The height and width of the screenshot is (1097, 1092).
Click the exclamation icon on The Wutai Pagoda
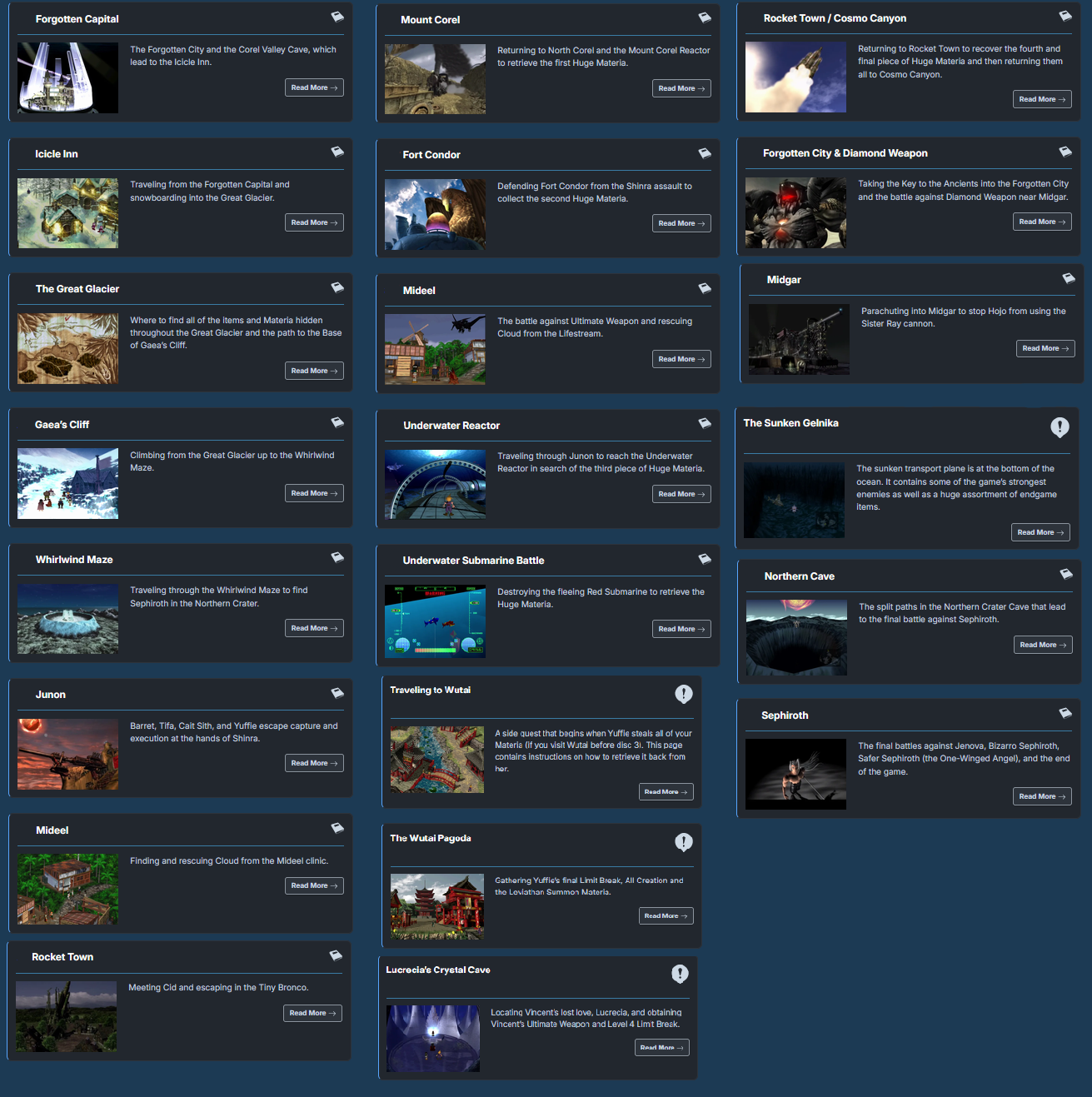tap(684, 842)
